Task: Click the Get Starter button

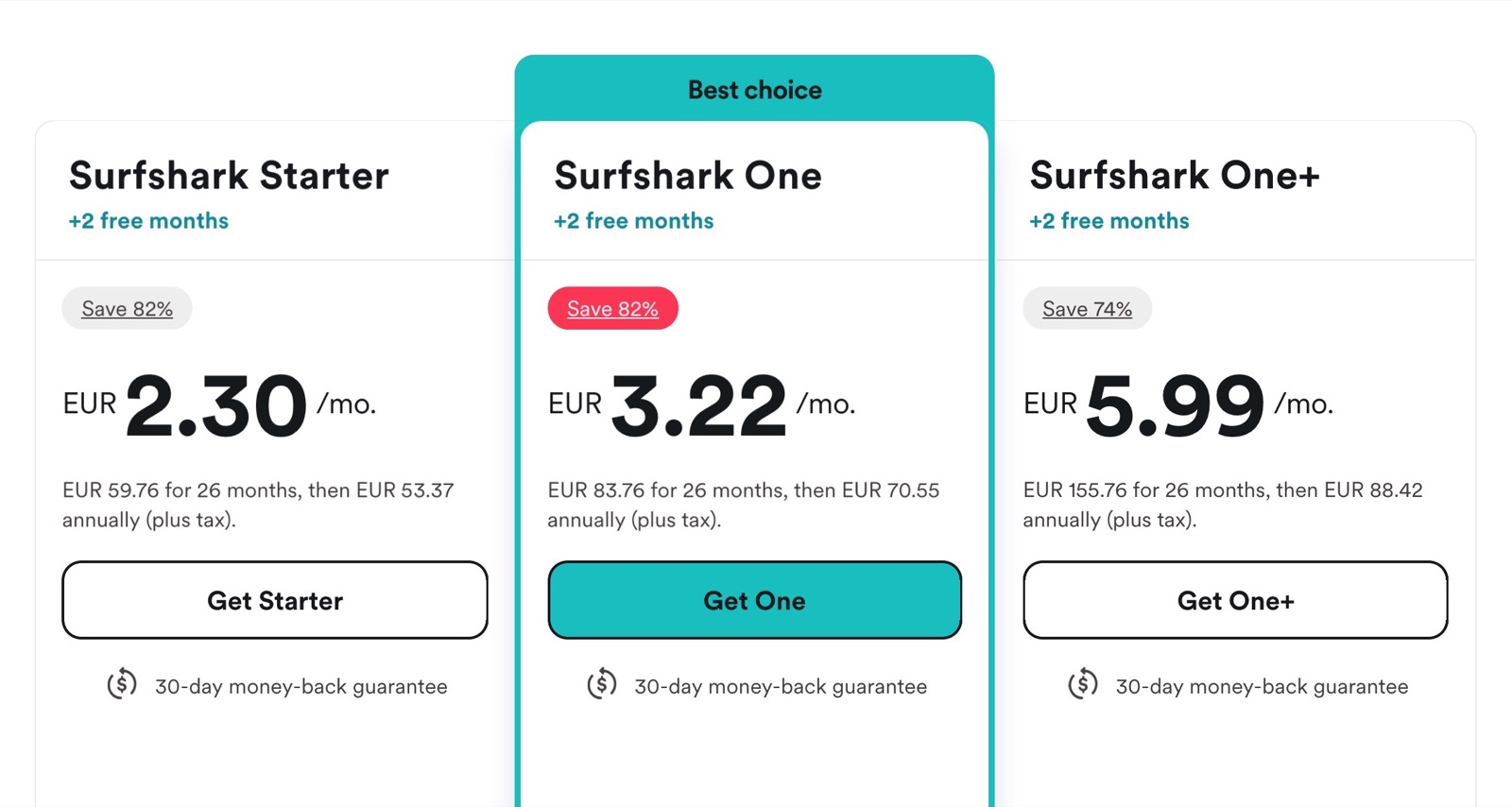Action: coord(275,601)
